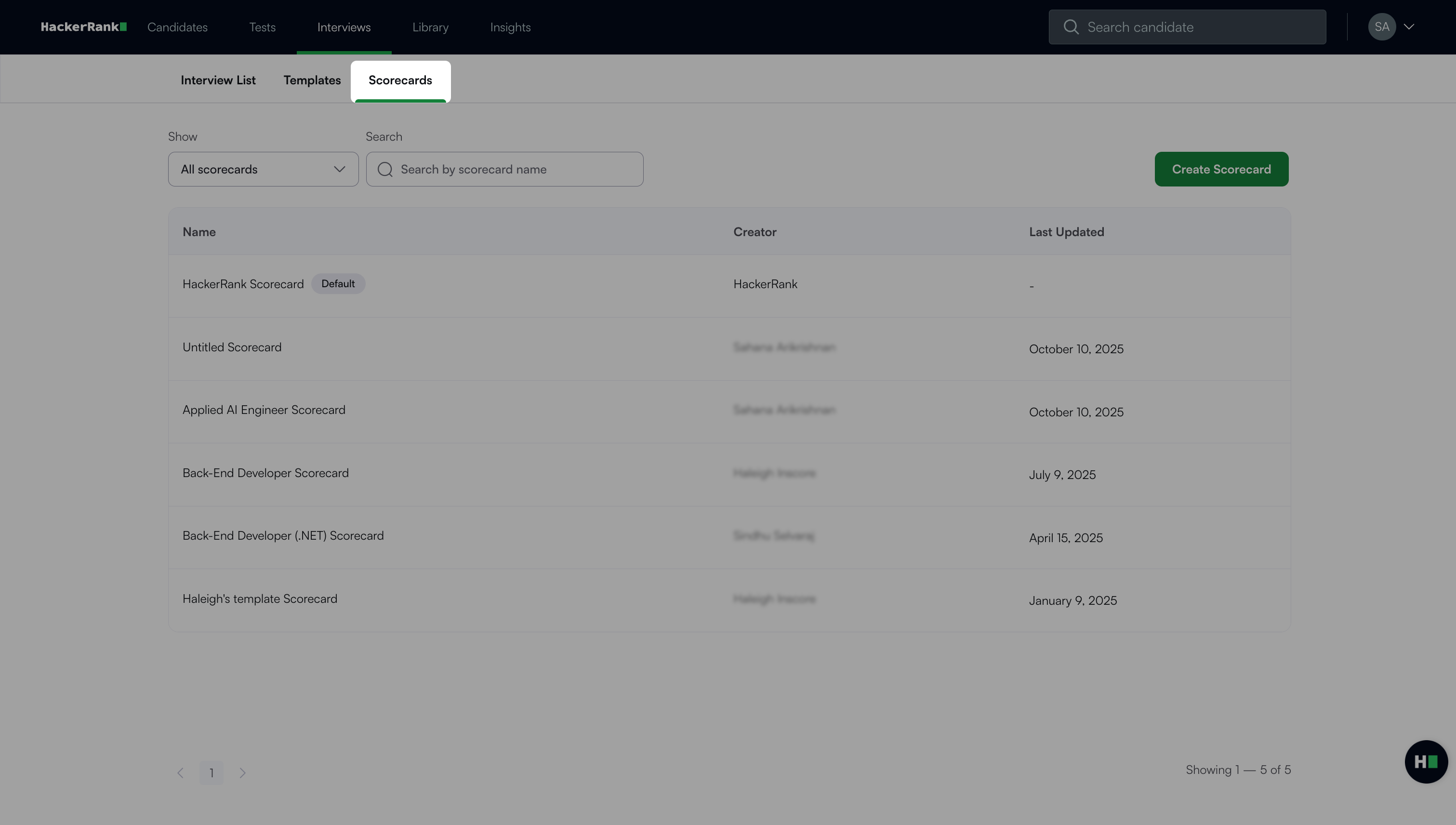Screen dimensions: 1456x825
Task: Open the HackerRank help chat bubble
Action: tap(1426, 761)
